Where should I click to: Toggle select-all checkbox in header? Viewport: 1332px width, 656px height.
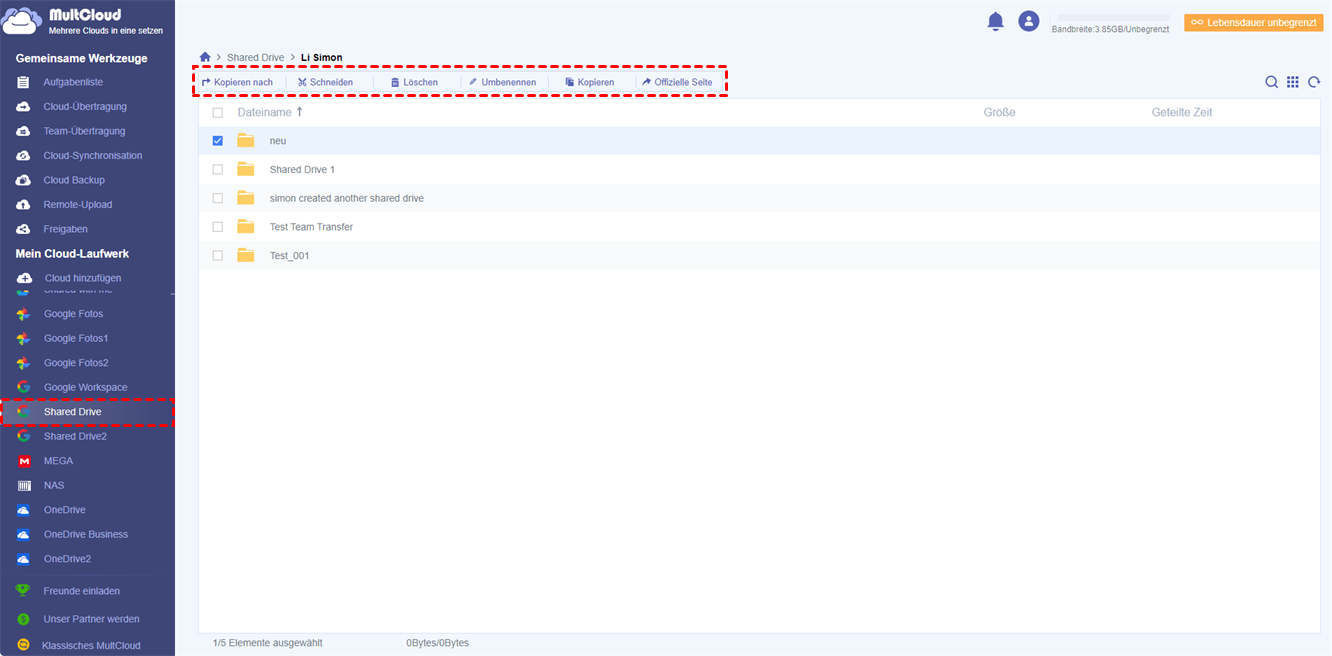218,113
